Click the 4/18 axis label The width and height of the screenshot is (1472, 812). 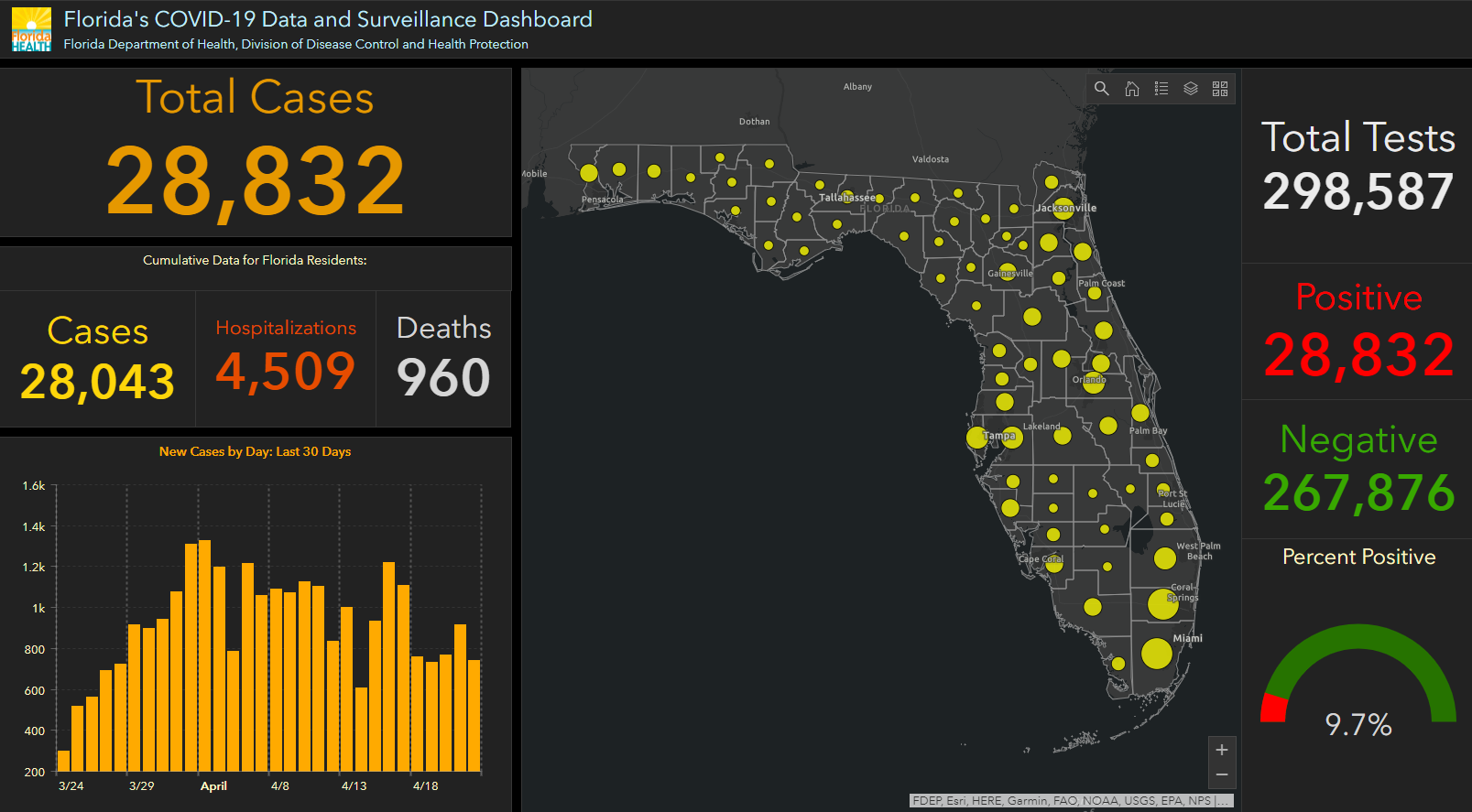425,785
